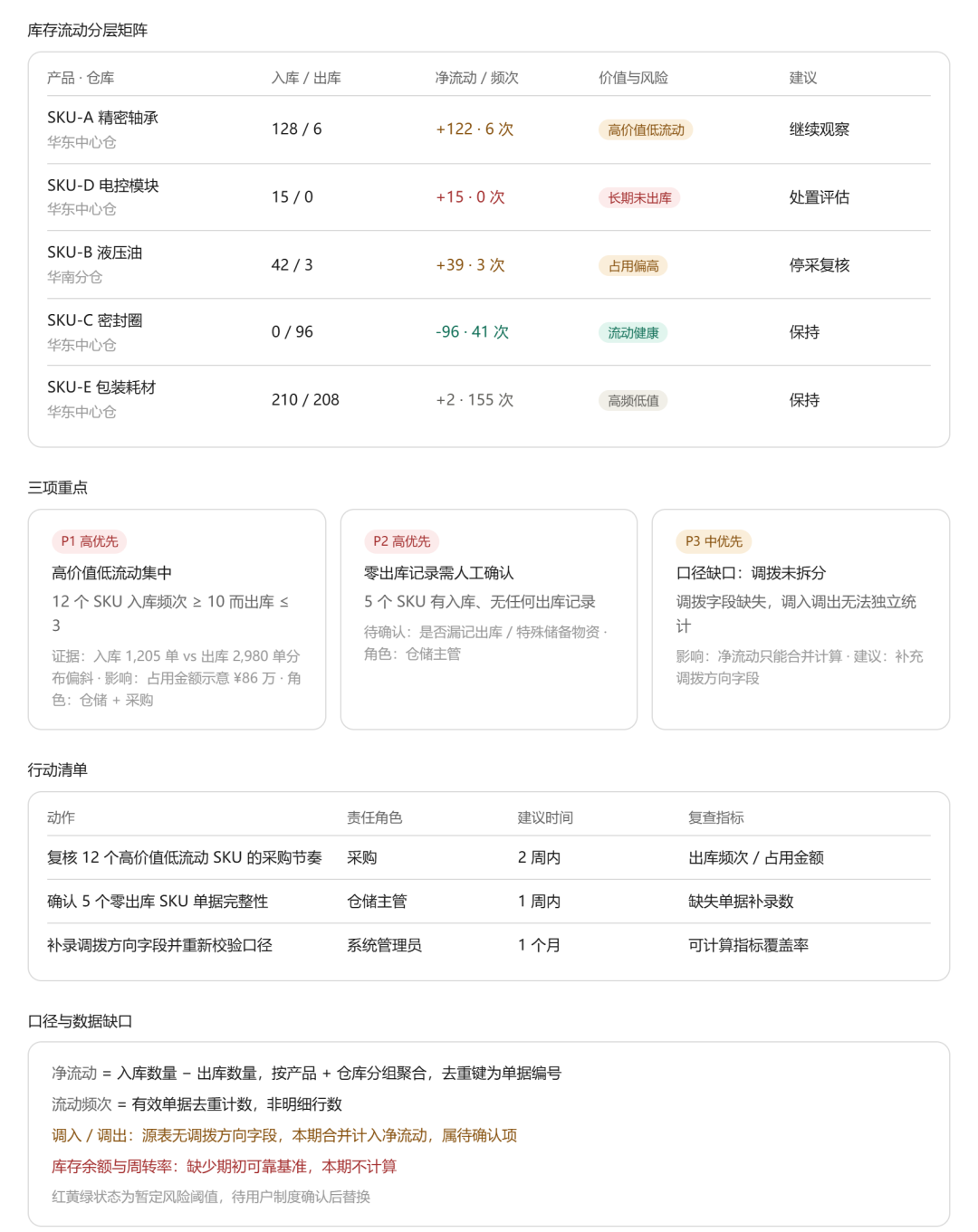The width and height of the screenshot is (978, 1232).
Task: Open the 高价值低流动集中 card title
Action: tap(111, 573)
